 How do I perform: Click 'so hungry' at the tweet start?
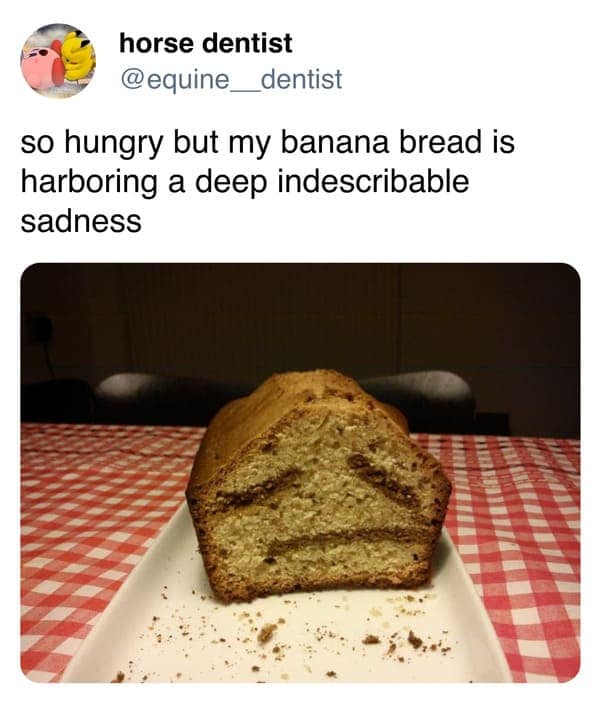point(92,144)
